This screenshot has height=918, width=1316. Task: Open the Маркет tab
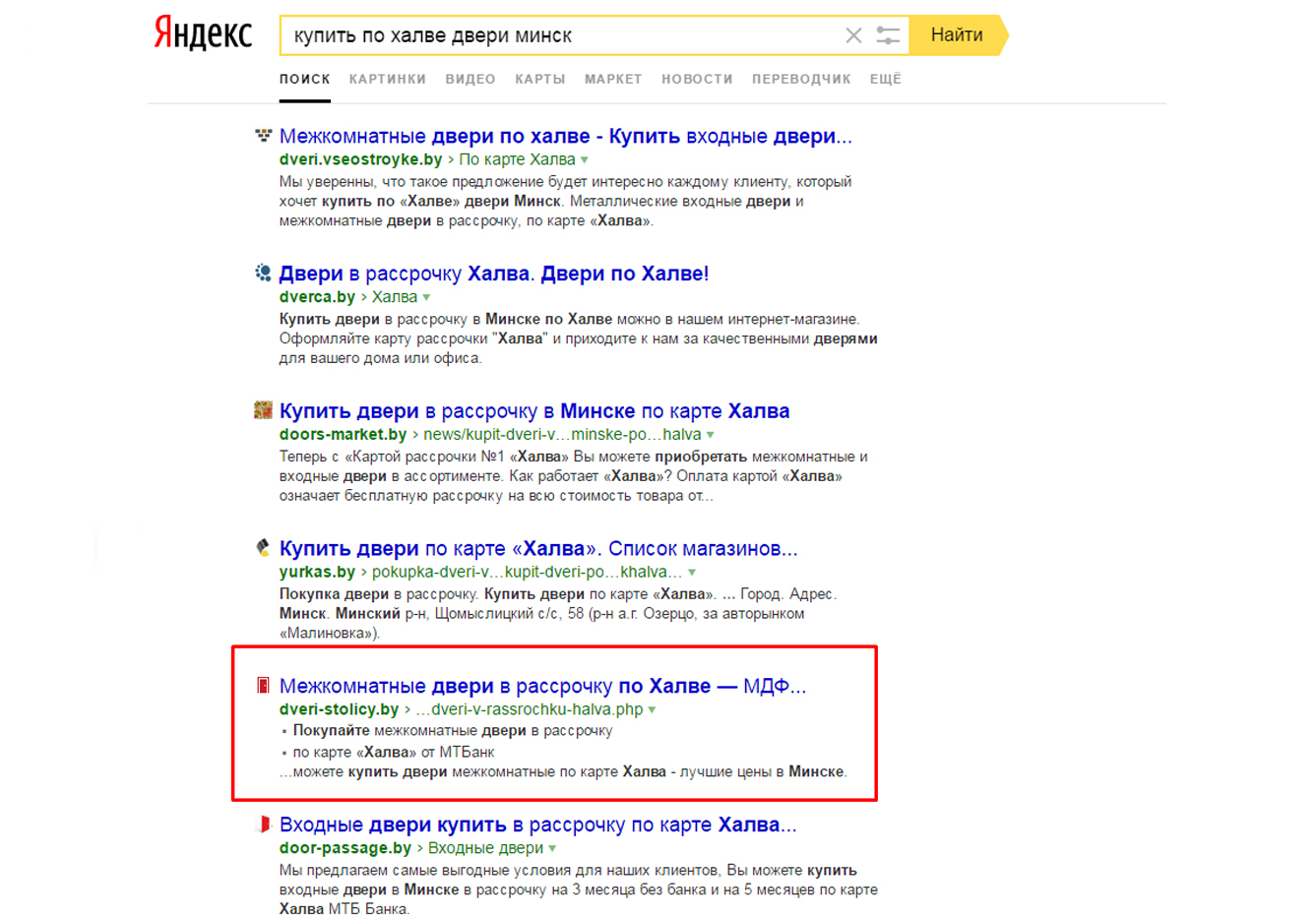(x=613, y=79)
